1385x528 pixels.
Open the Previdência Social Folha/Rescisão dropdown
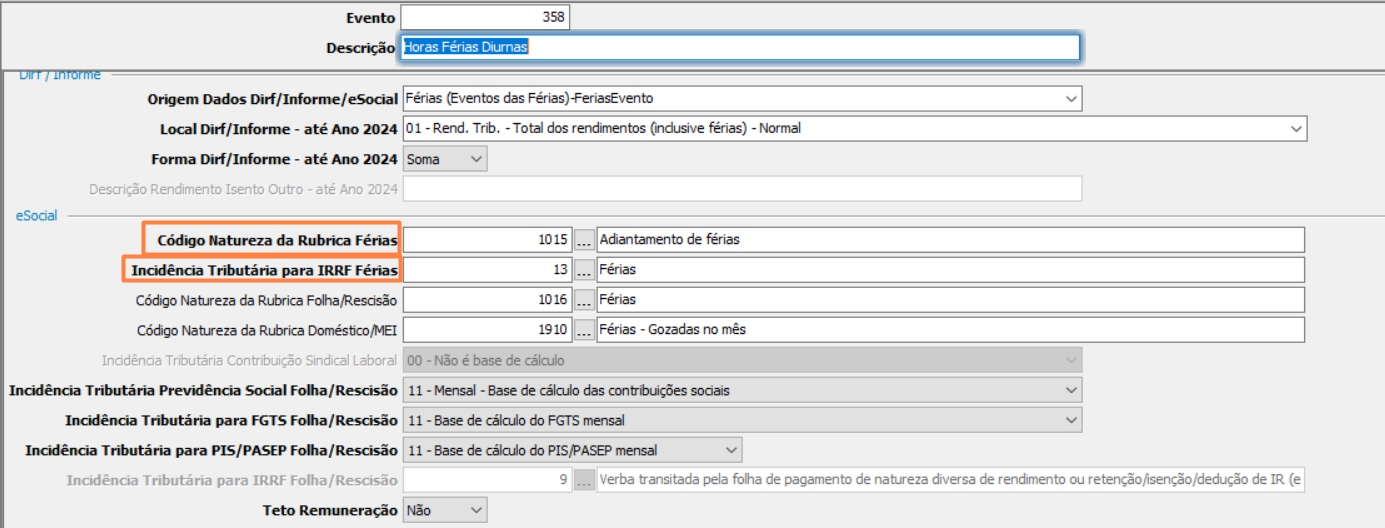click(1071, 390)
